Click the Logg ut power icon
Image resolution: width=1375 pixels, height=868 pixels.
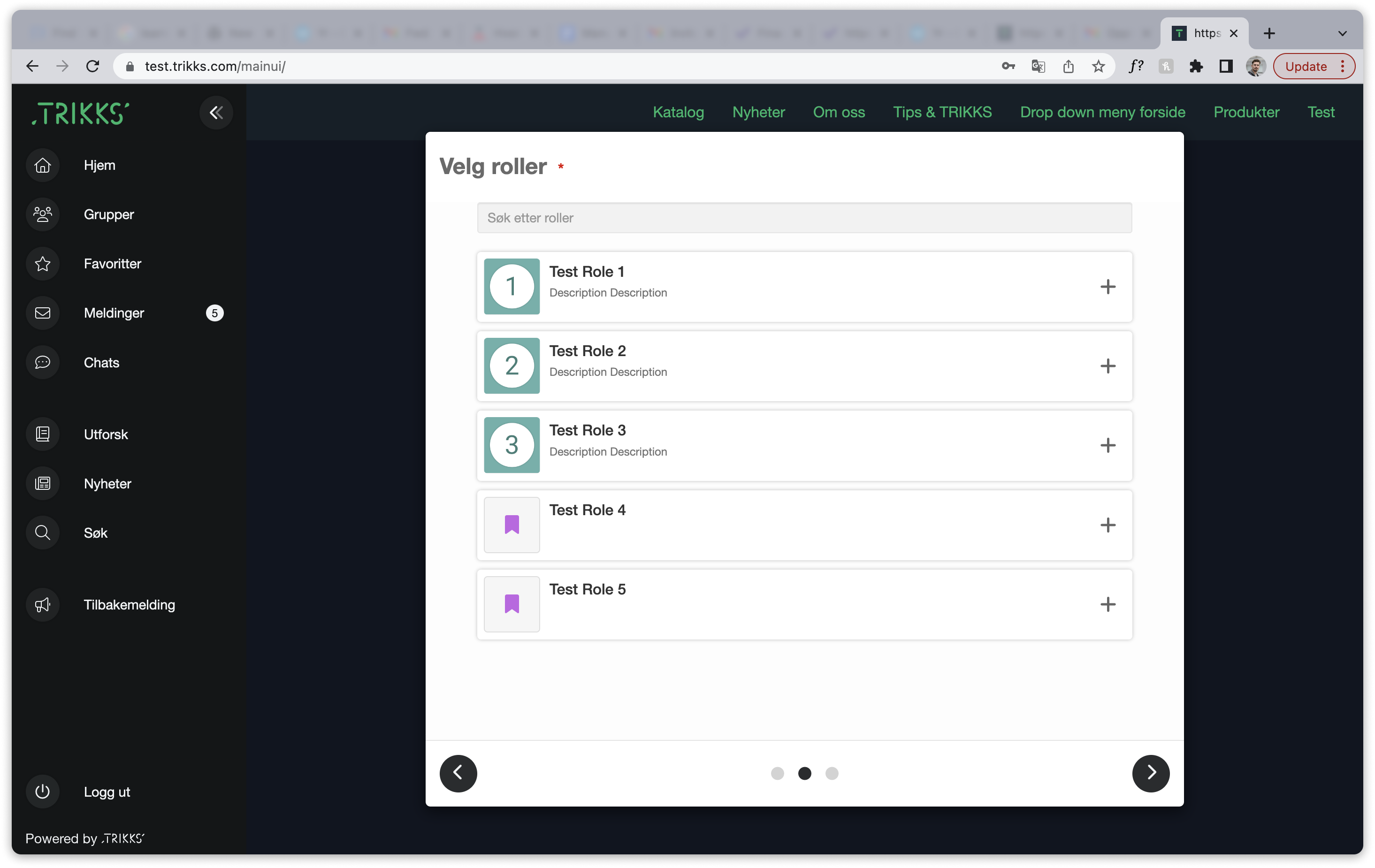(43, 792)
